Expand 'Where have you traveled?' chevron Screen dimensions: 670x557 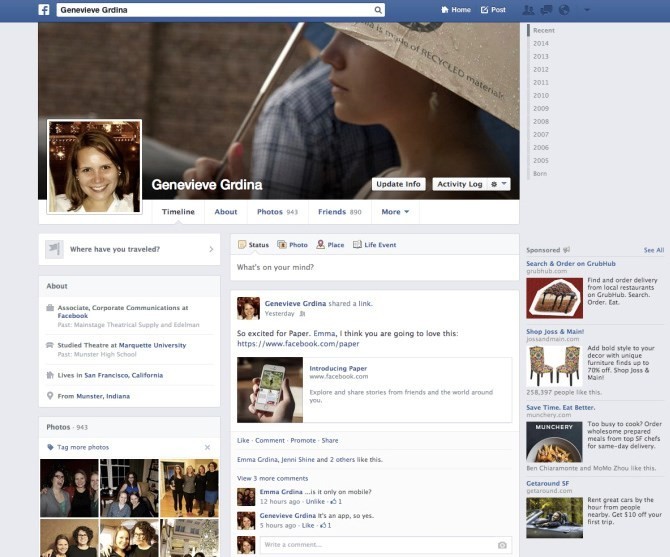211,249
